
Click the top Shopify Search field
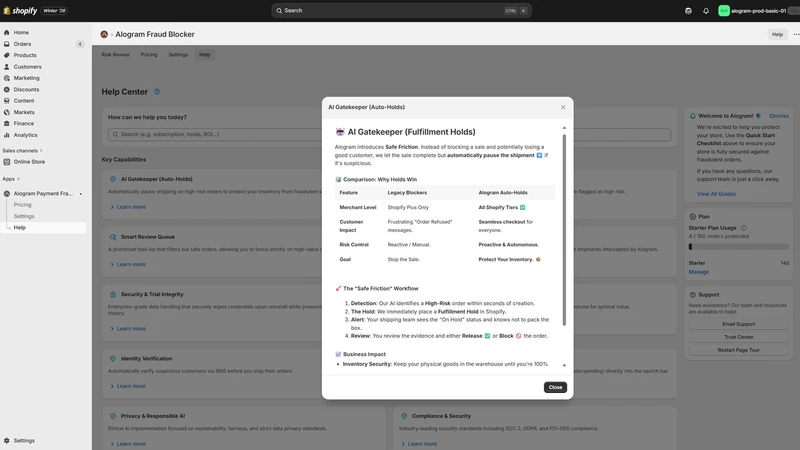pos(401,11)
